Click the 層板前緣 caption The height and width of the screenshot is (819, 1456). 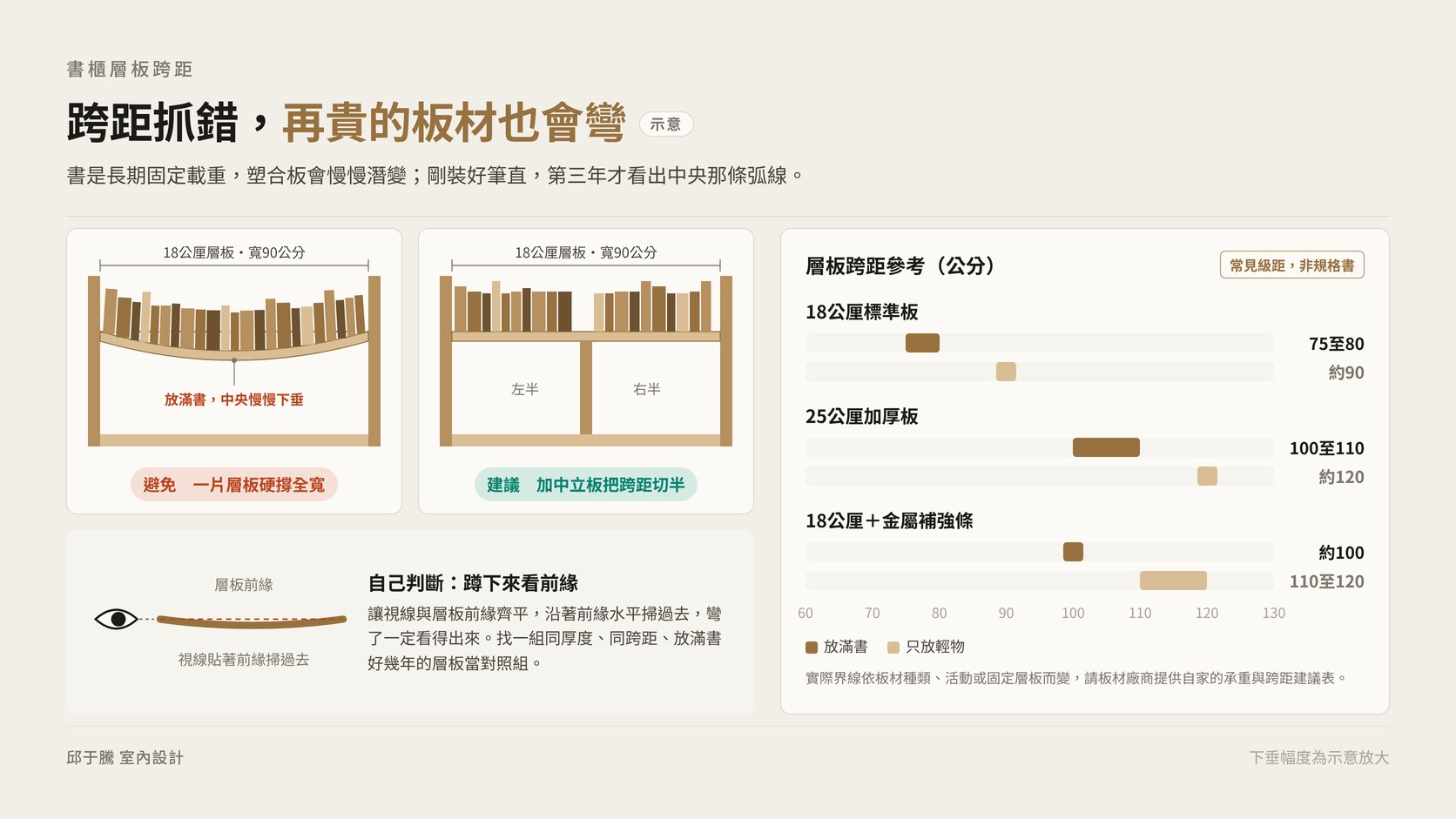tap(244, 585)
